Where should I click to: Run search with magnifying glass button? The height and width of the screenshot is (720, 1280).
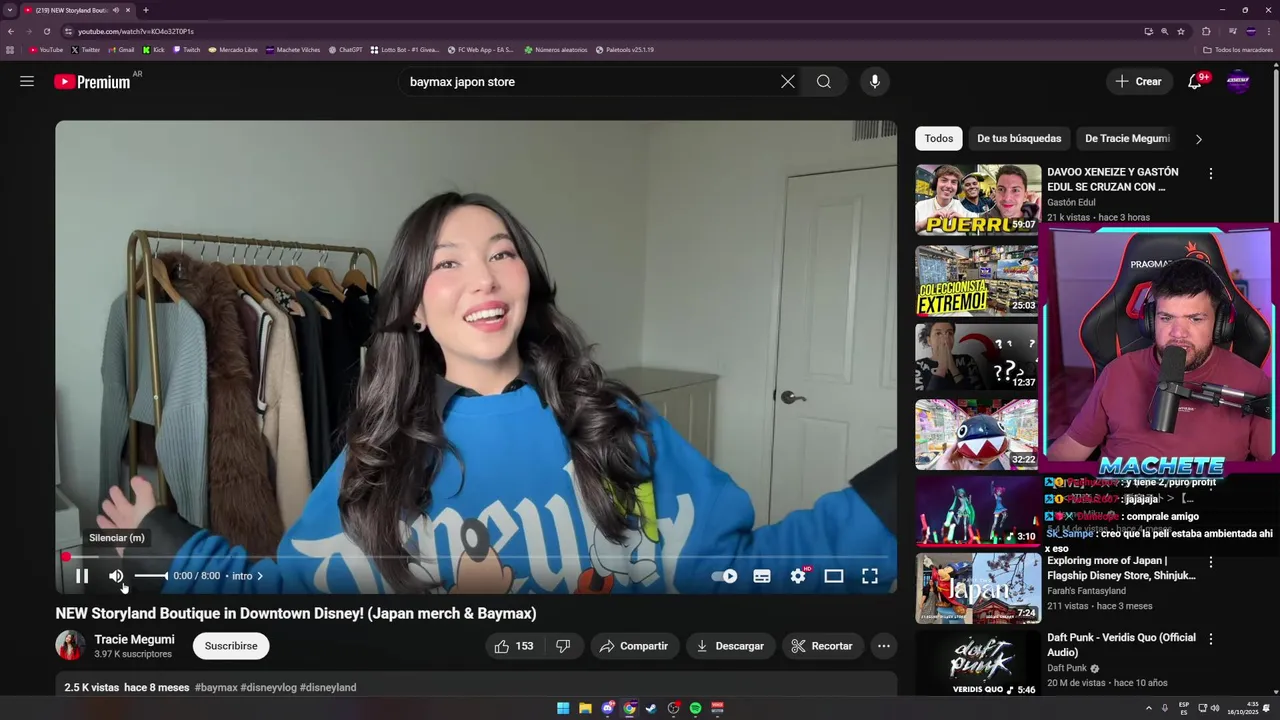point(824,82)
